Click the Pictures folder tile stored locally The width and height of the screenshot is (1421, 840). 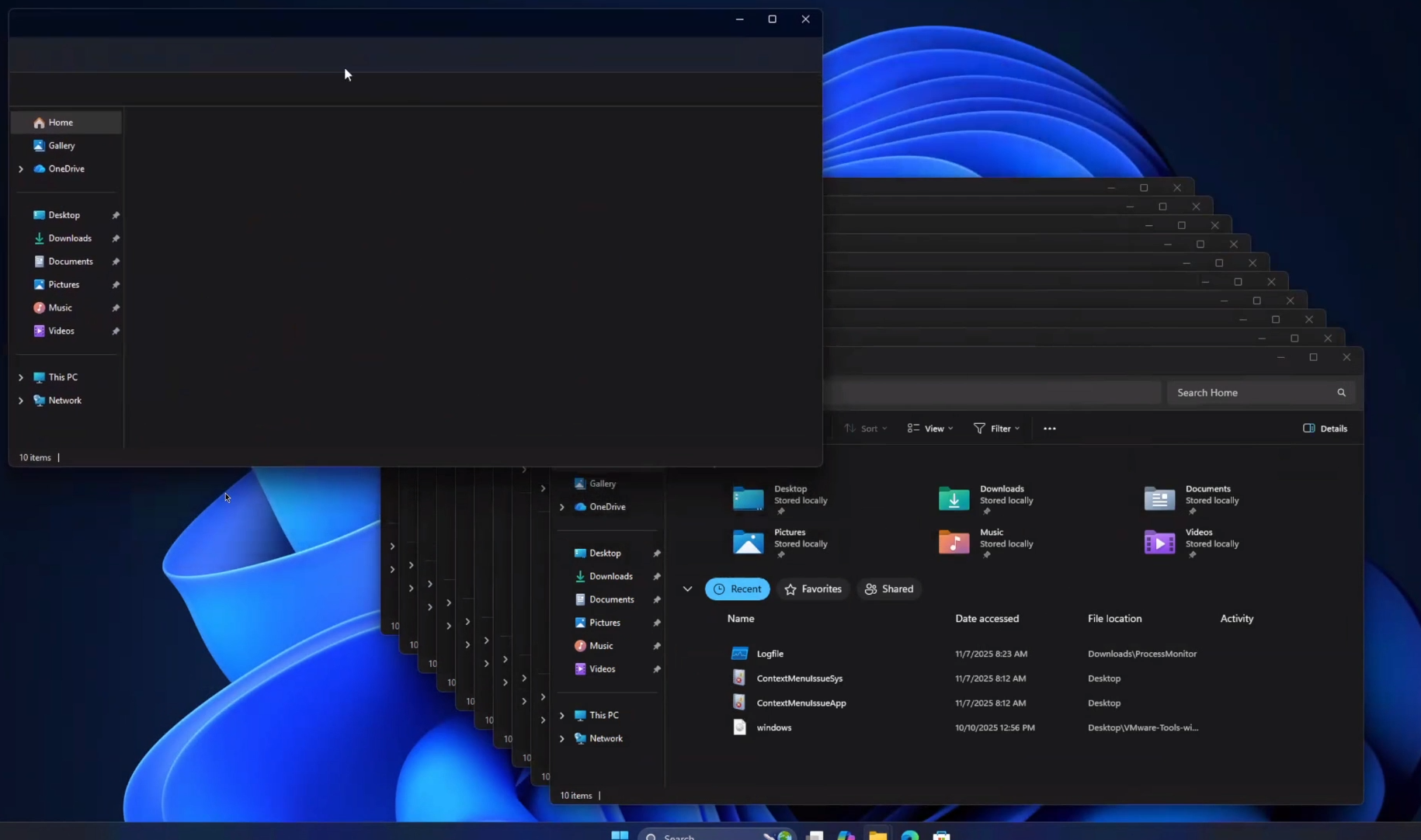pos(749,542)
